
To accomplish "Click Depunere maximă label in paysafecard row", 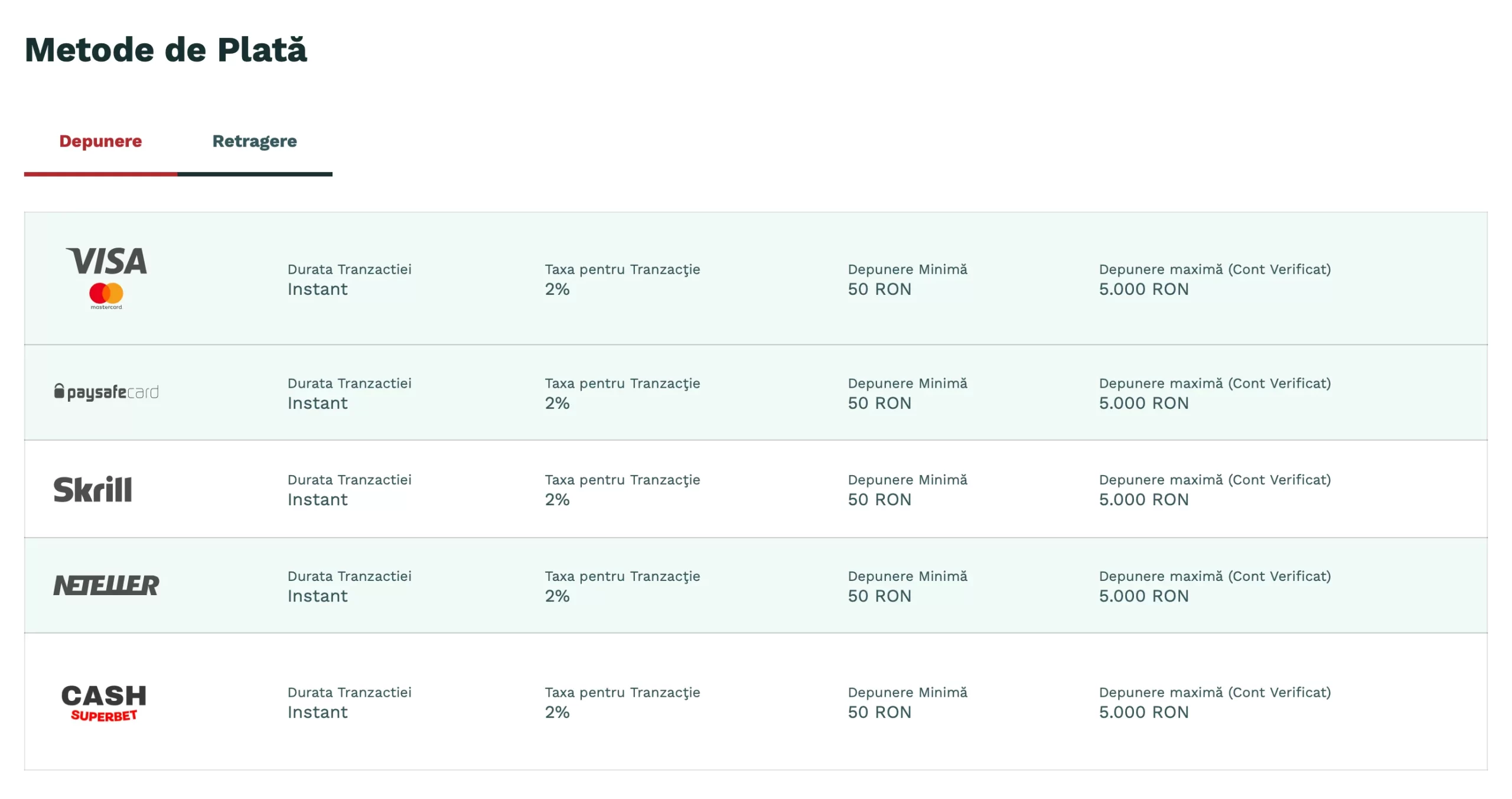I will 1215,384.
